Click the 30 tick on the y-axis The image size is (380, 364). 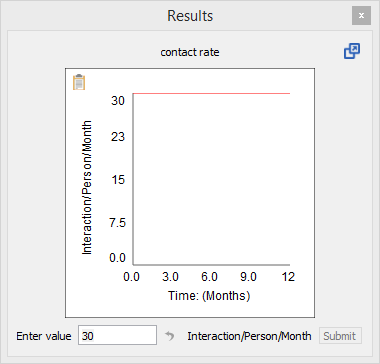click(118, 101)
